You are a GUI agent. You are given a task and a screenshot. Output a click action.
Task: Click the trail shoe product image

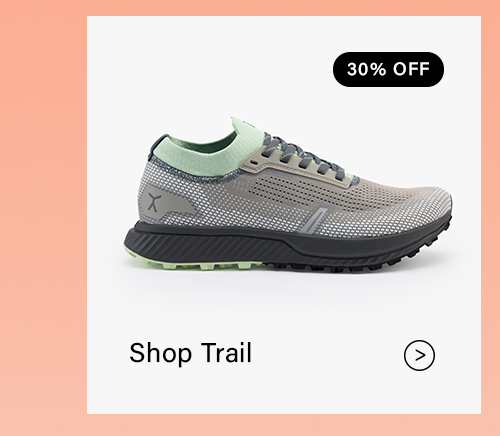(288, 195)
